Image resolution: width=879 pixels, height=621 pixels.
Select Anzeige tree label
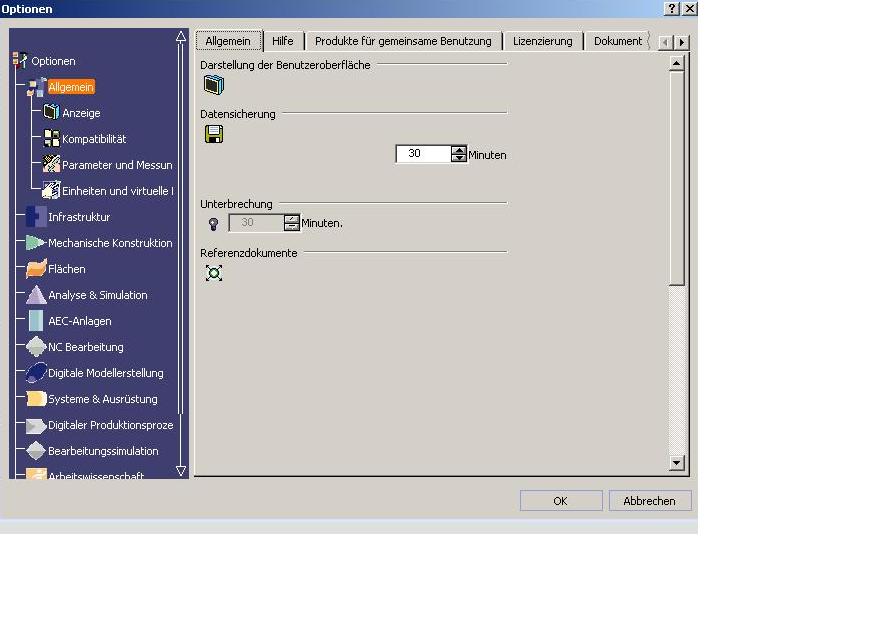81,113
